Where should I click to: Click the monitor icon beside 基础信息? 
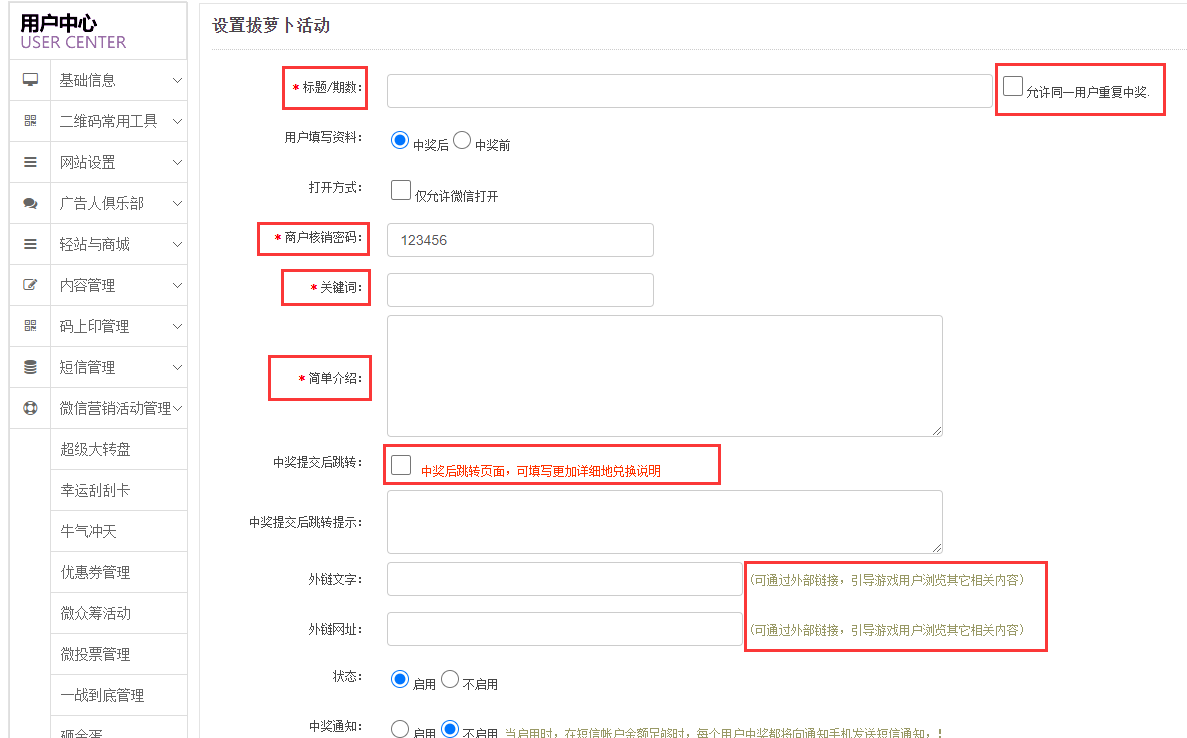coord(30,80)
